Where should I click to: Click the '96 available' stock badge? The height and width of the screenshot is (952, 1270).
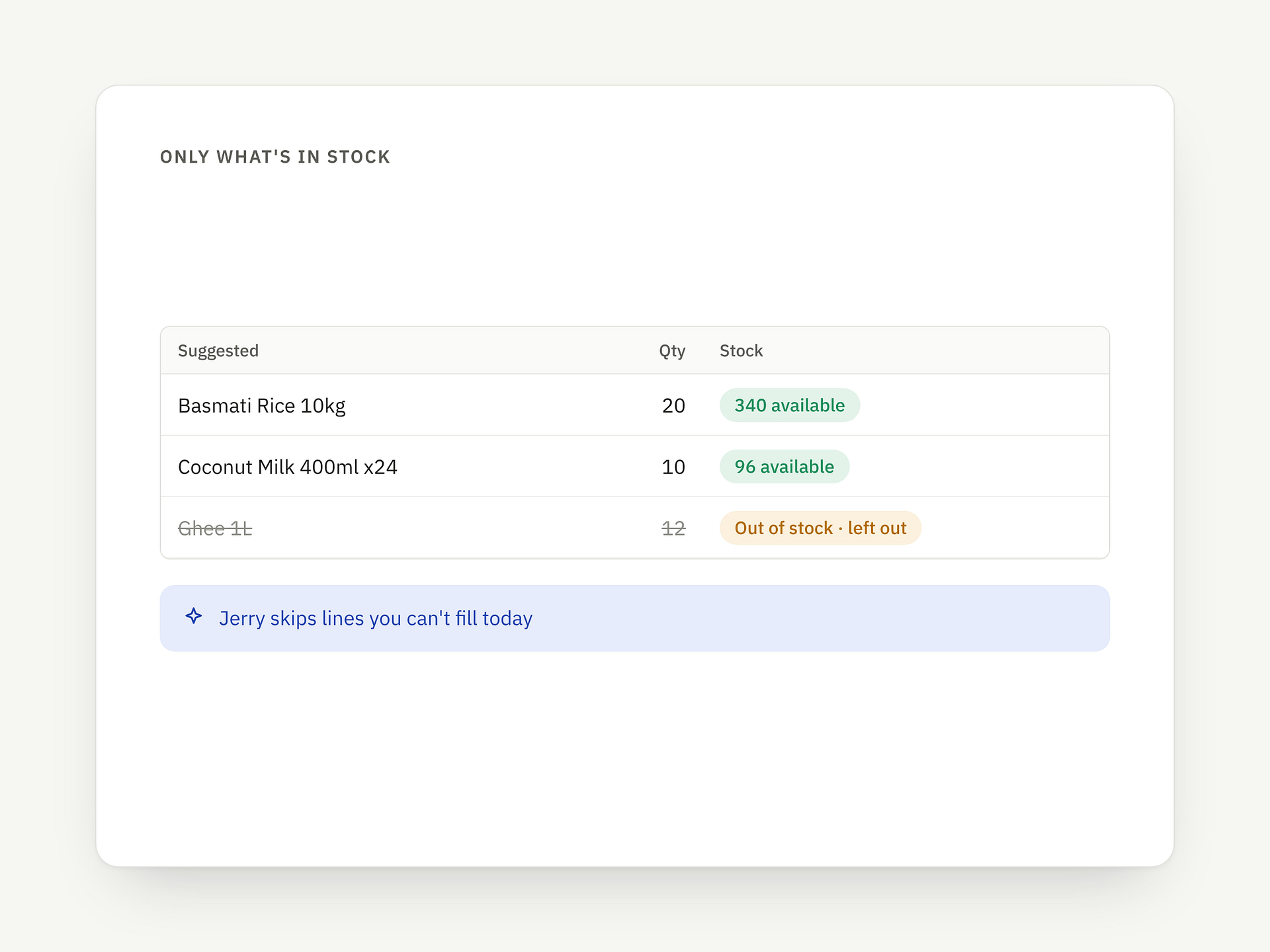tap(784, 467)
